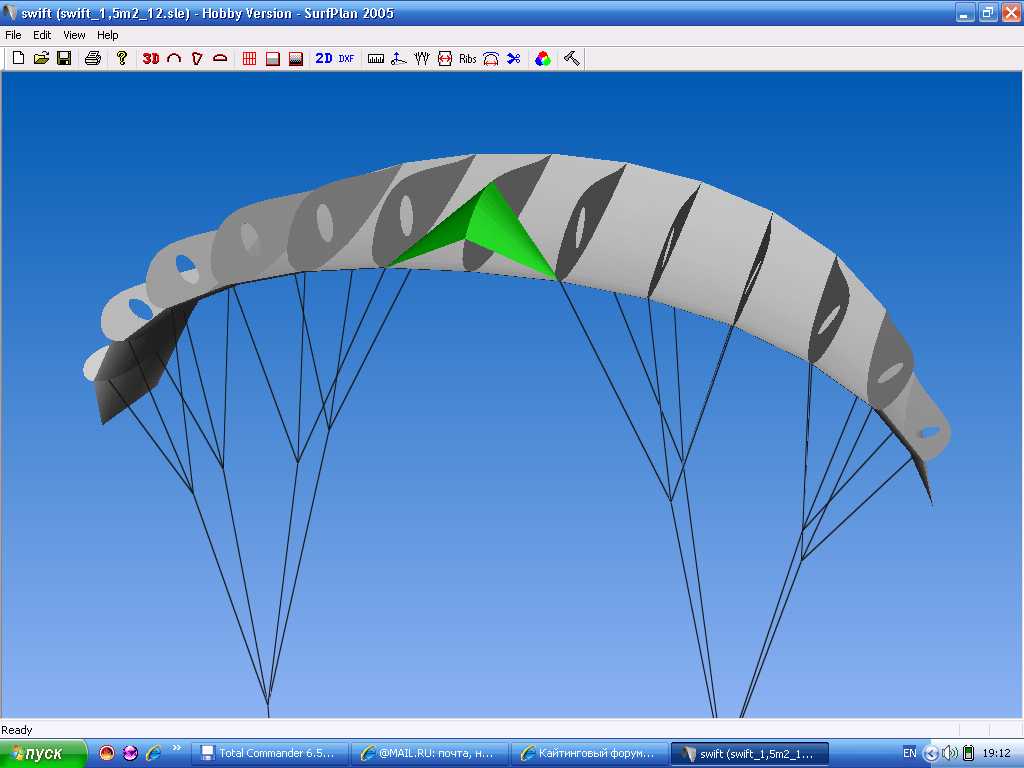Image resolution: width=1024 pixels, height=768 pixels.
Task: Click the Save floppy disk icon
Action: coord(64,59)
